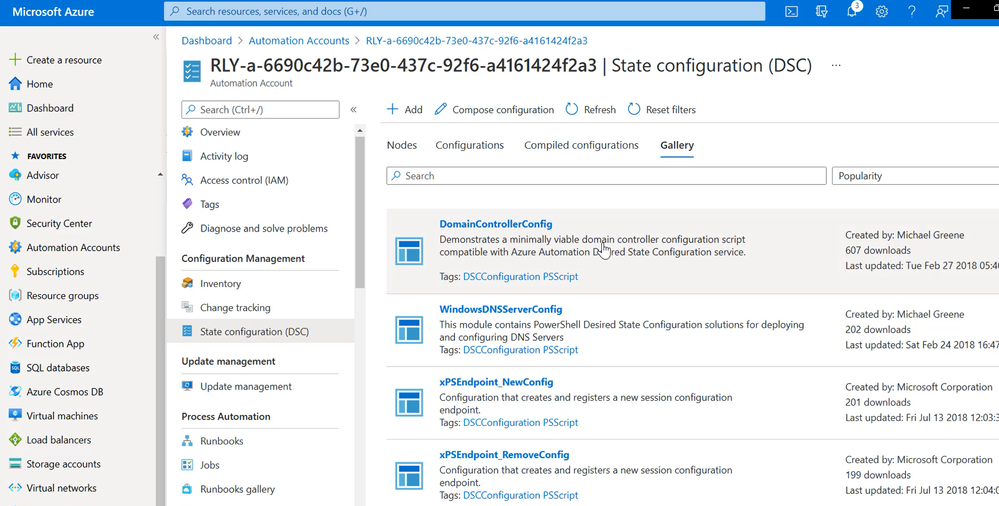
Task: Click DomainControllerConfig tags link
Action: [x=521, y=277]
